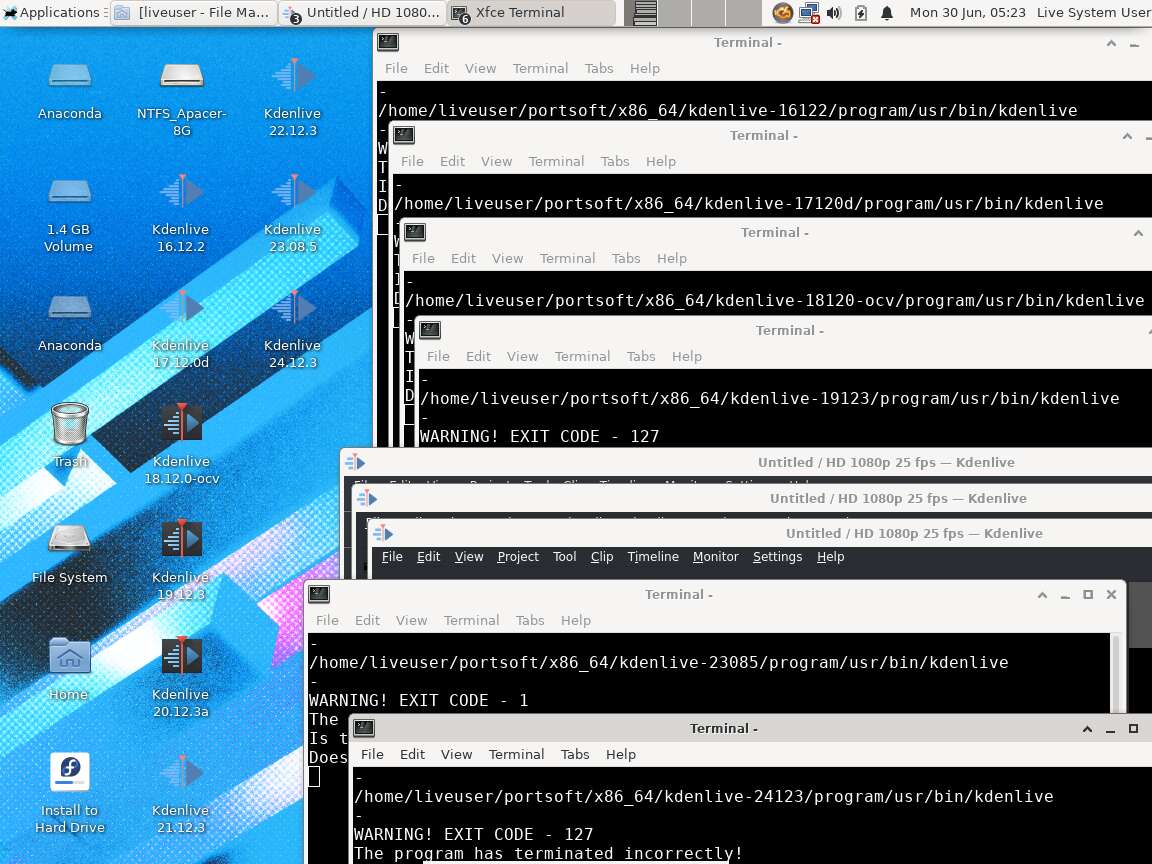The height and width of the screenshot is (864, 1152).
Task: Select the NTFS_Apacer-8G drive icon
Action: 181,97
